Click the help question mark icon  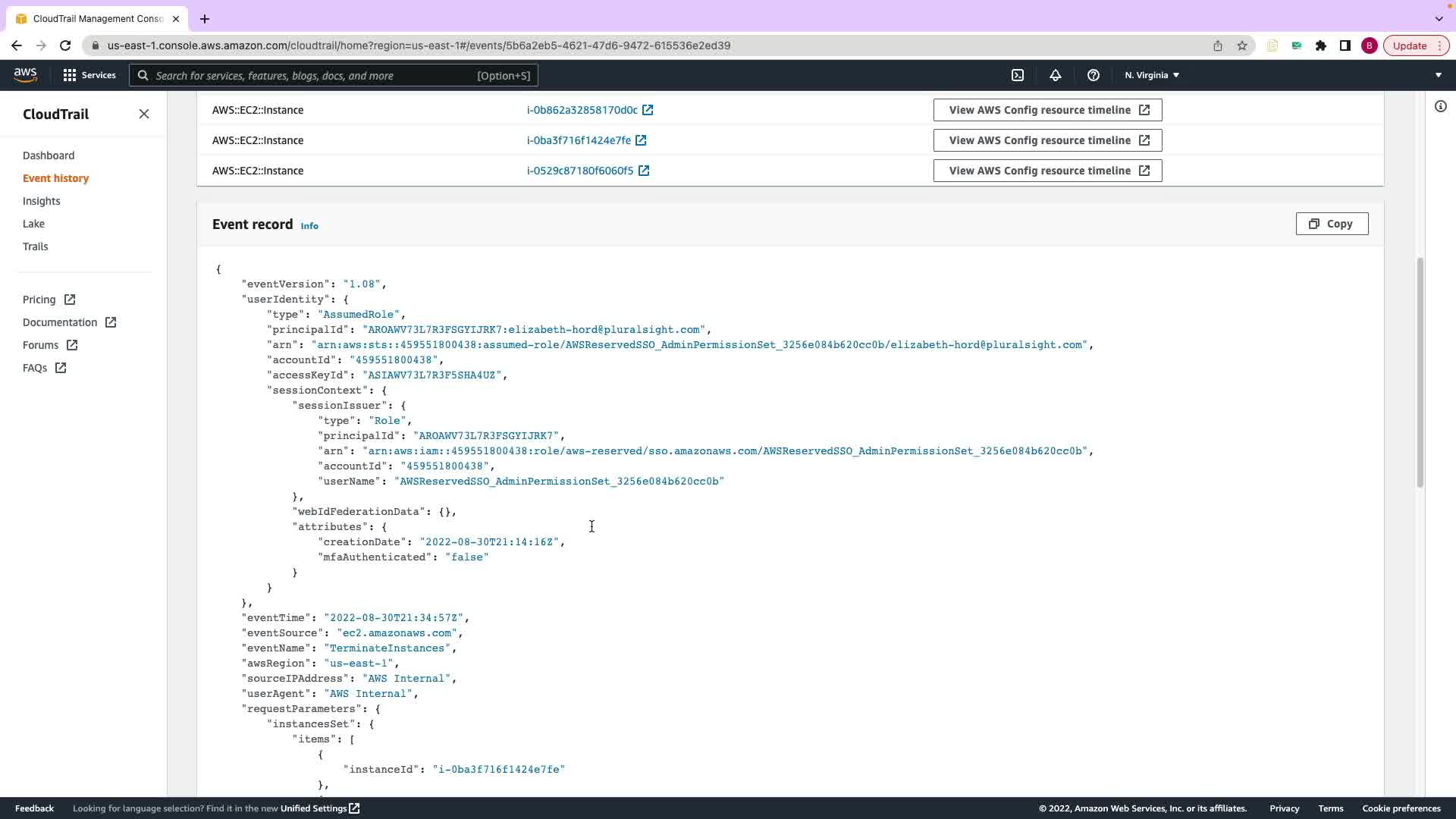[x=1093, y=75]
